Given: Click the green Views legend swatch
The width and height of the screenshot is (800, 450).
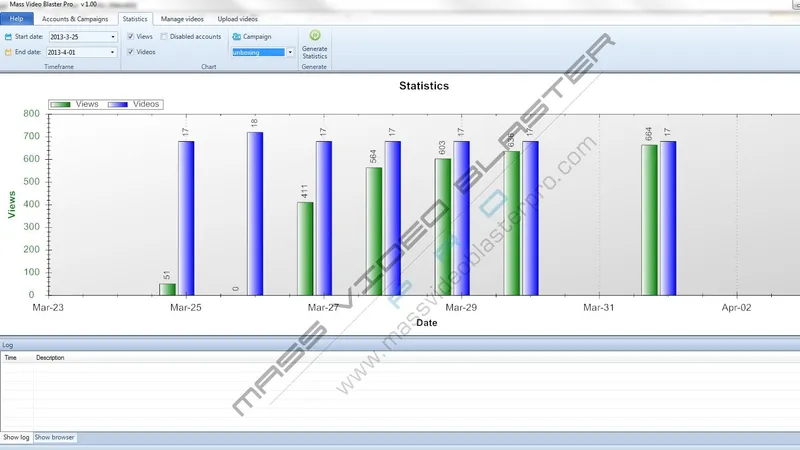Looking at the screenshot, I should [x=61, y=104].
